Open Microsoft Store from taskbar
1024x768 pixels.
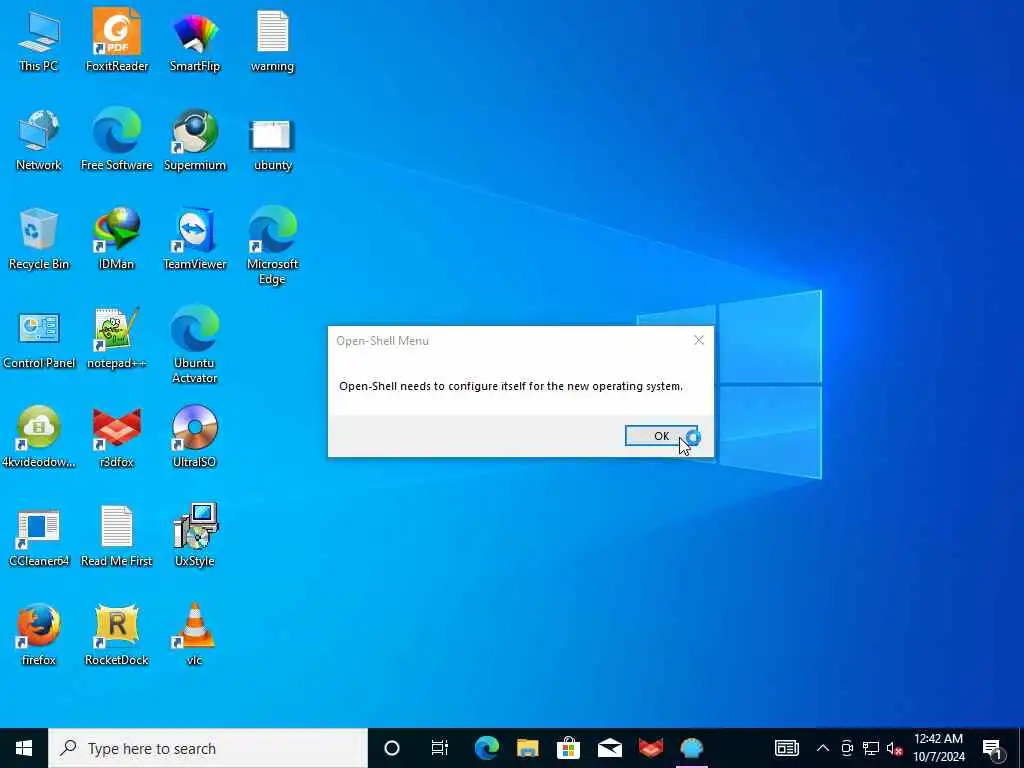coord(569,748)
